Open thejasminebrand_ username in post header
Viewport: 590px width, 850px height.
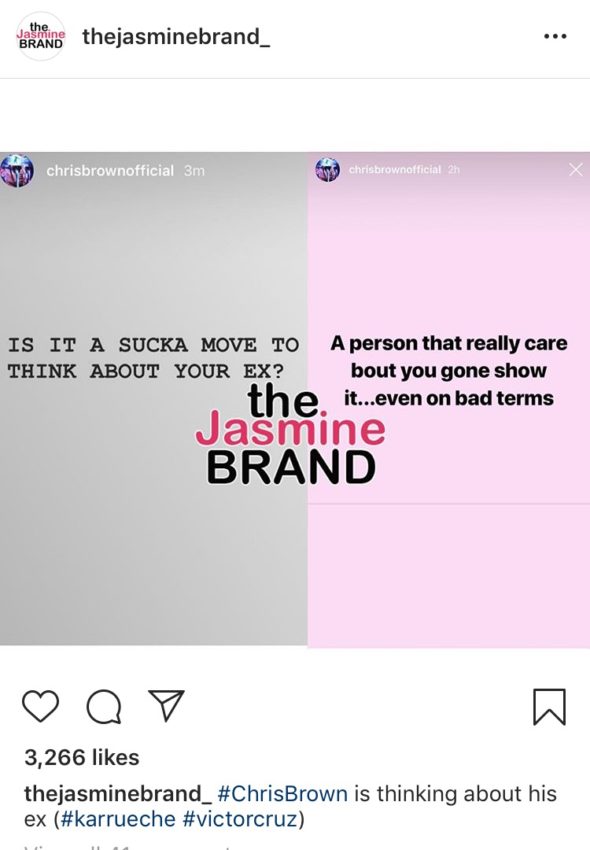point(176,37)
